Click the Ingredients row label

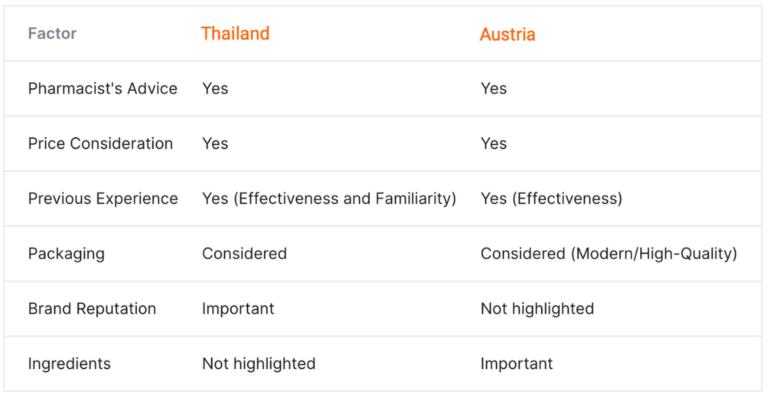(x=69, y=364)
